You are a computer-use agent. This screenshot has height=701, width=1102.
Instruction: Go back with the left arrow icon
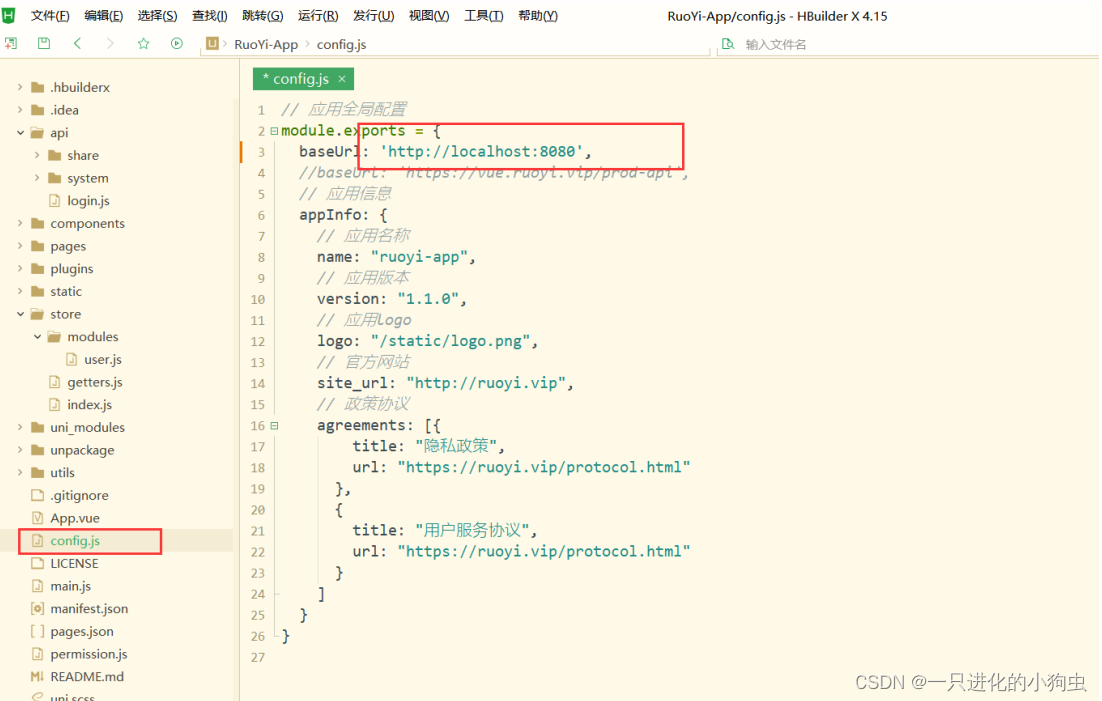pos(77,44)
